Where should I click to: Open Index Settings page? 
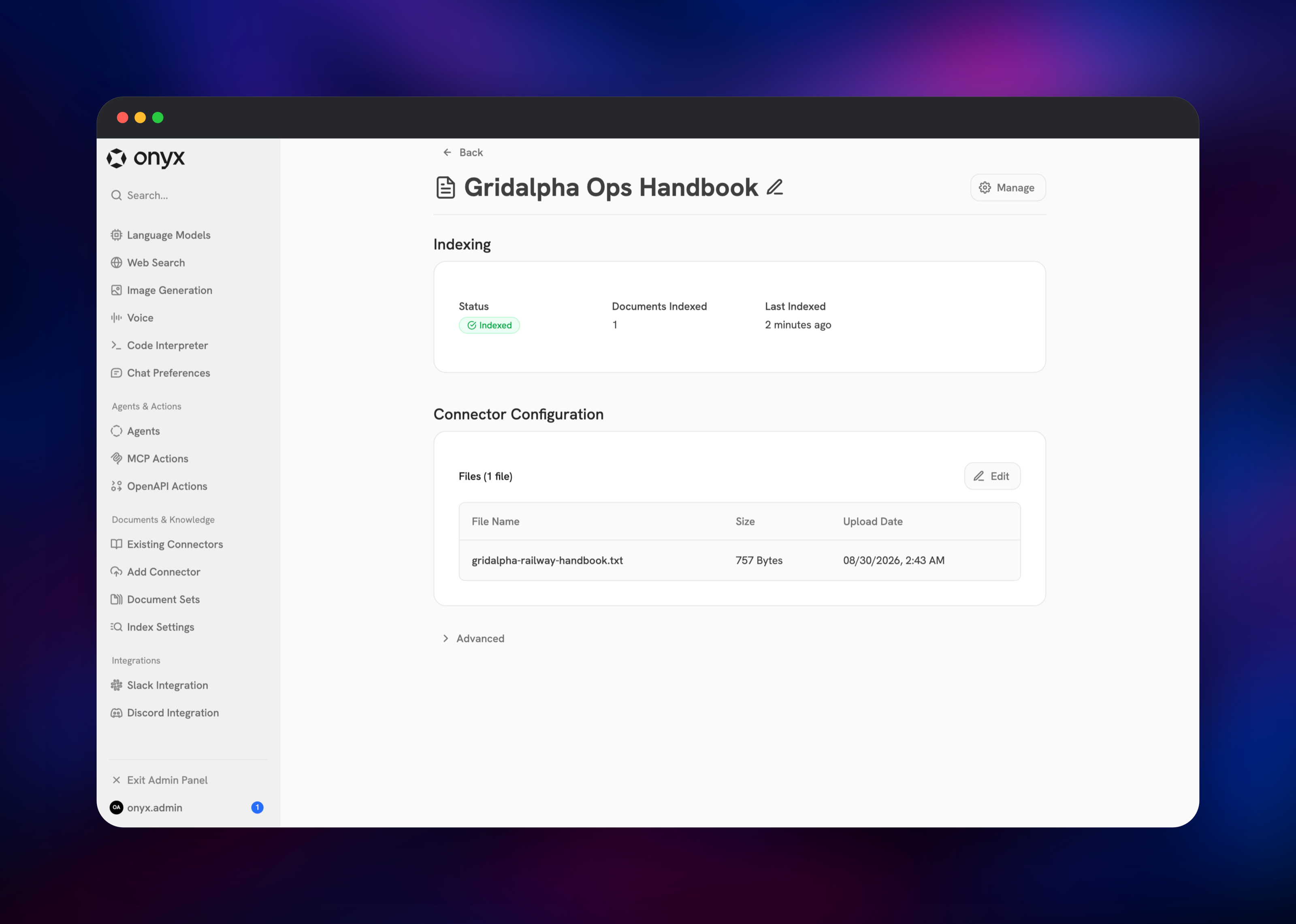click(x=188, y=627)
